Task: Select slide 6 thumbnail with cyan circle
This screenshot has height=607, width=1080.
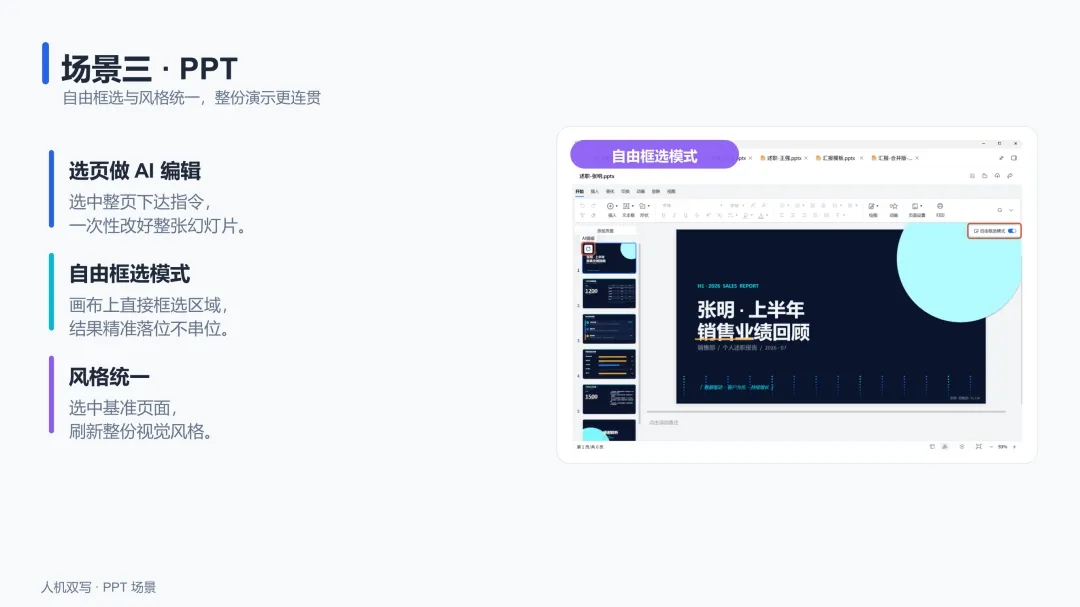Action: point(610,430)
